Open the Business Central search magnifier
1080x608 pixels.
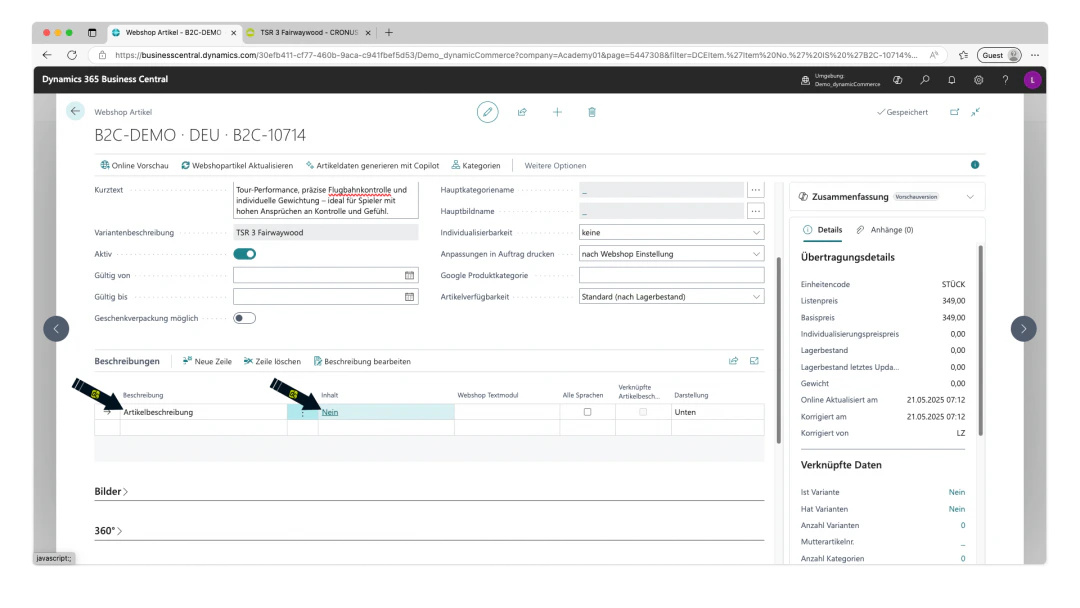pos(924,80)
